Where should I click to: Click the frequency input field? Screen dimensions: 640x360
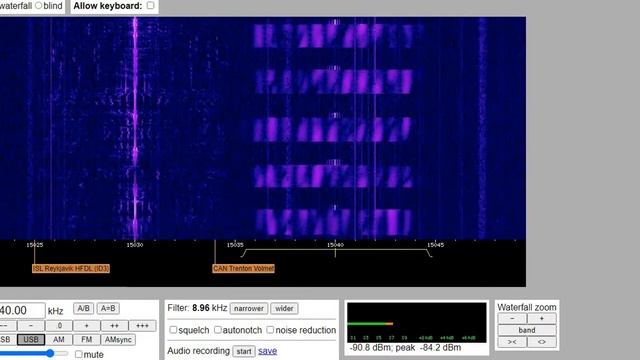[x=22, y=310]
